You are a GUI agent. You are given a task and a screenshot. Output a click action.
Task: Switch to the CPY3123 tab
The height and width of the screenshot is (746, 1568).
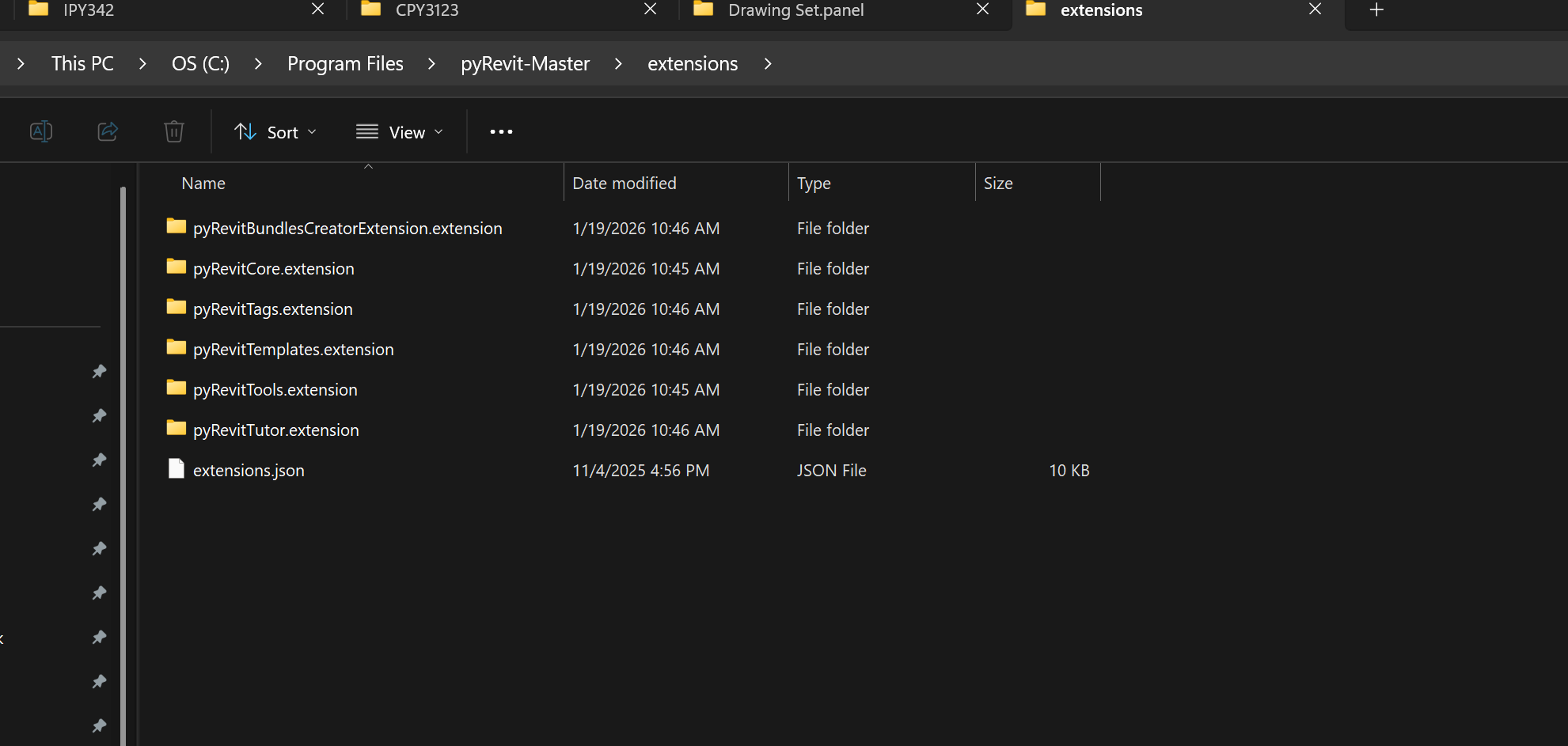click(427, 10)
